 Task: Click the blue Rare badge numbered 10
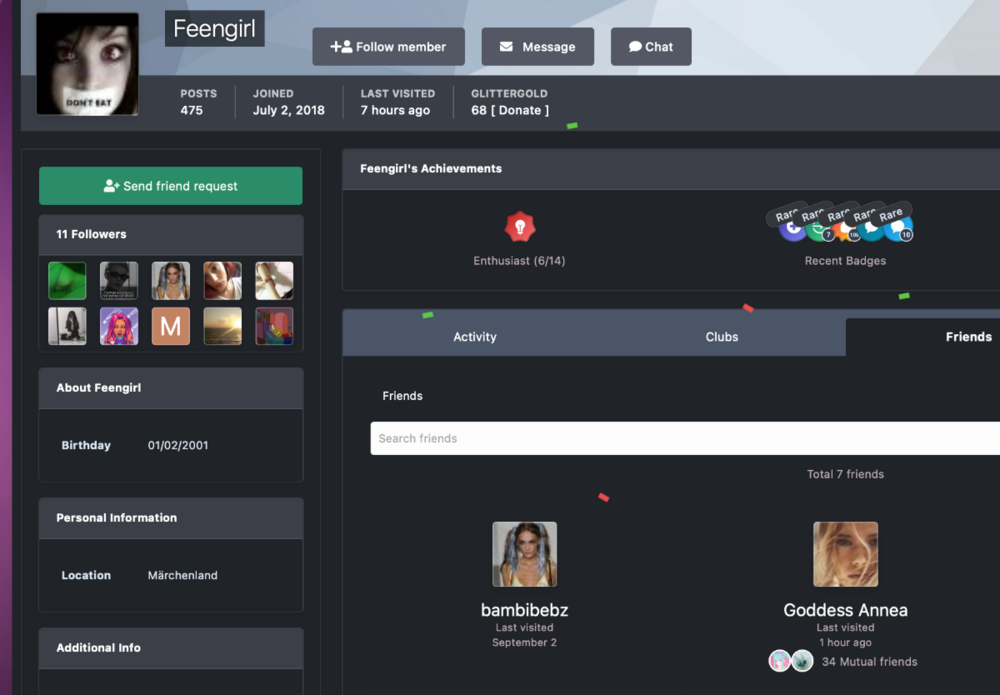coord(899,229)
